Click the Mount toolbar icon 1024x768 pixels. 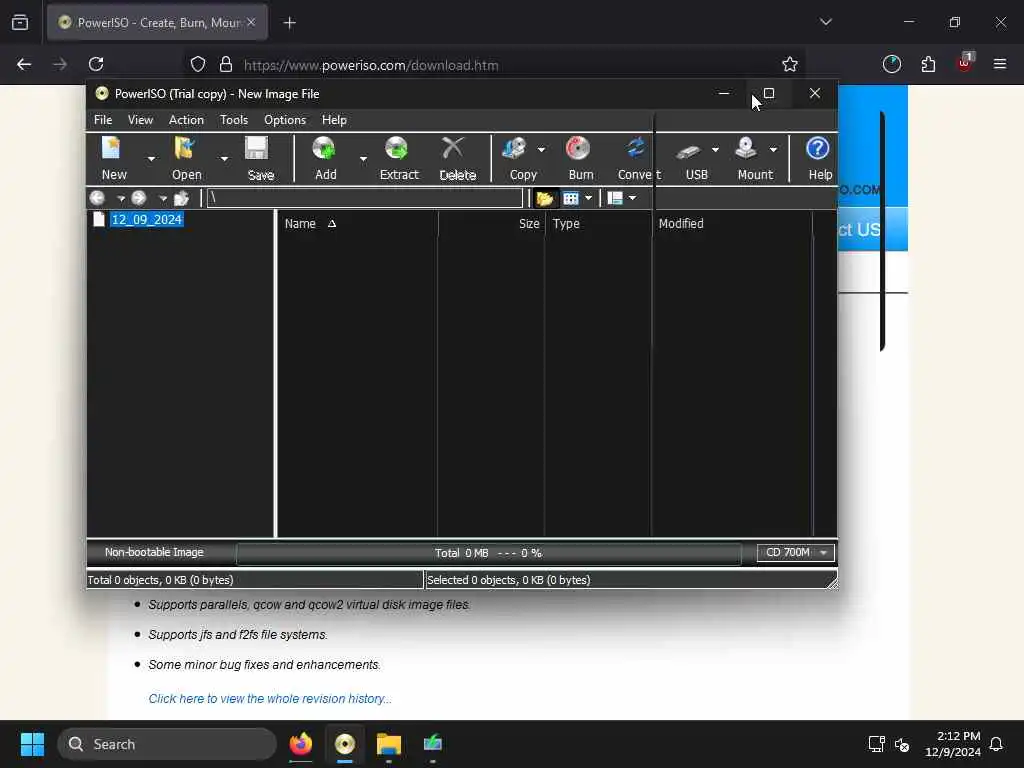746,149
